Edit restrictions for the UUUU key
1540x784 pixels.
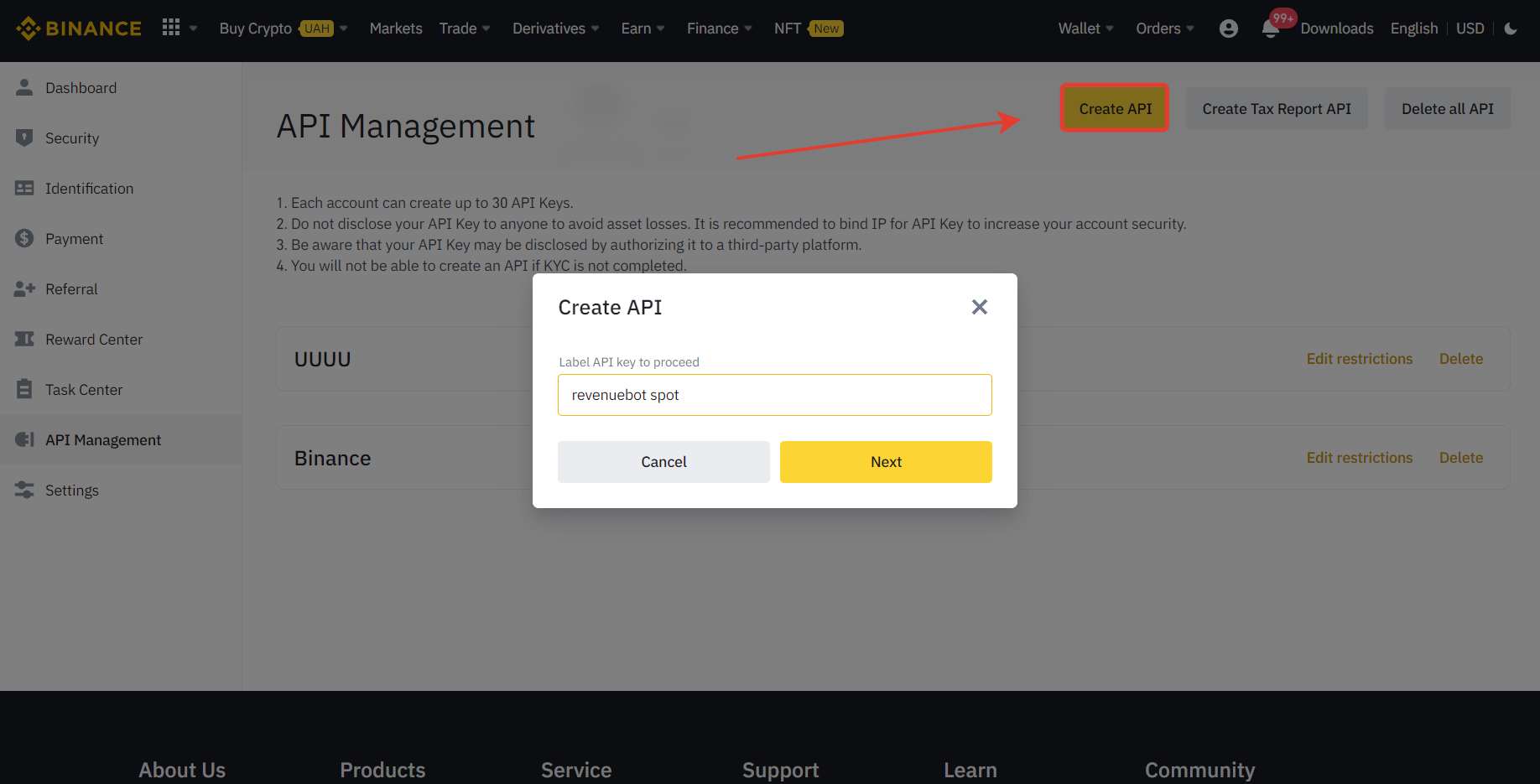coord(1360,359)
